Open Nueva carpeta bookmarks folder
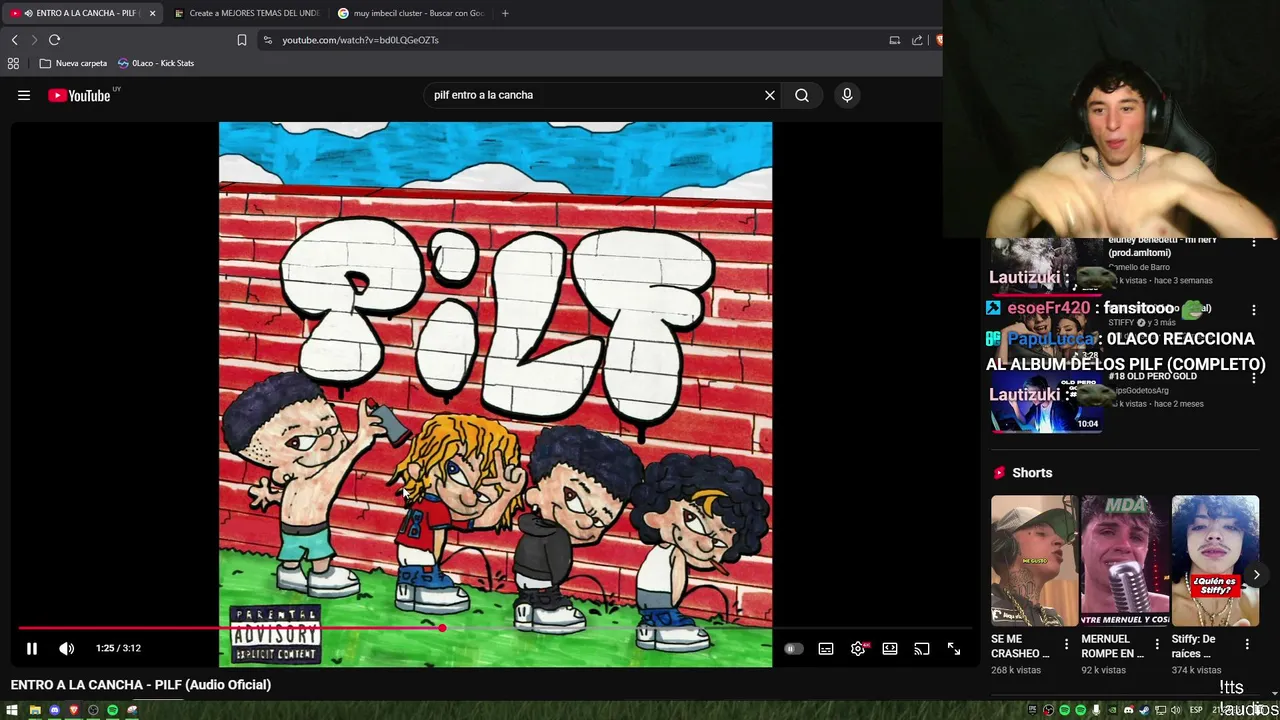Image resolution: width=1280 pixels, height=720 pixels. tap(73, 63)
